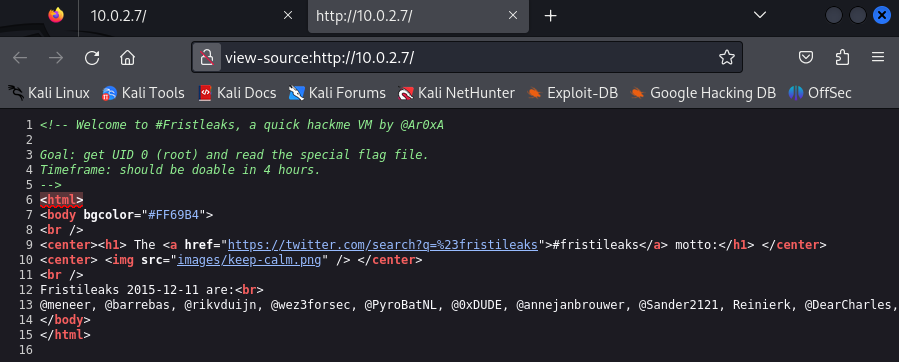This screenshot has height=362, width=899.
Task: Open the Pocket save icon
Action: (806, 57)
